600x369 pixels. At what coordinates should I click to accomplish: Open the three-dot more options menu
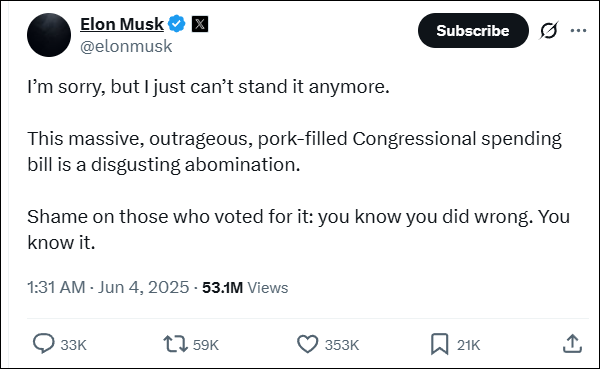(x=578, y=31)
